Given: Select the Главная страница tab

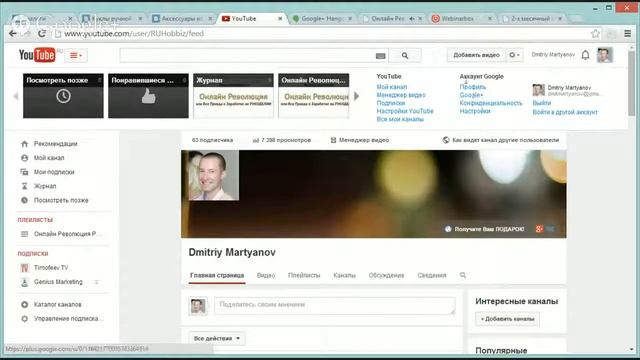Looking at the screenshot, I should 217,276.
